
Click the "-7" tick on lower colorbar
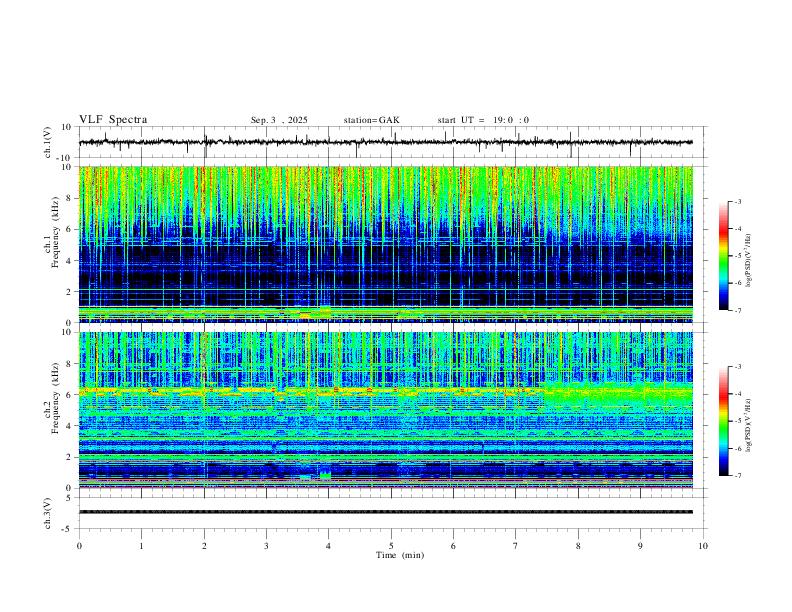737,476
